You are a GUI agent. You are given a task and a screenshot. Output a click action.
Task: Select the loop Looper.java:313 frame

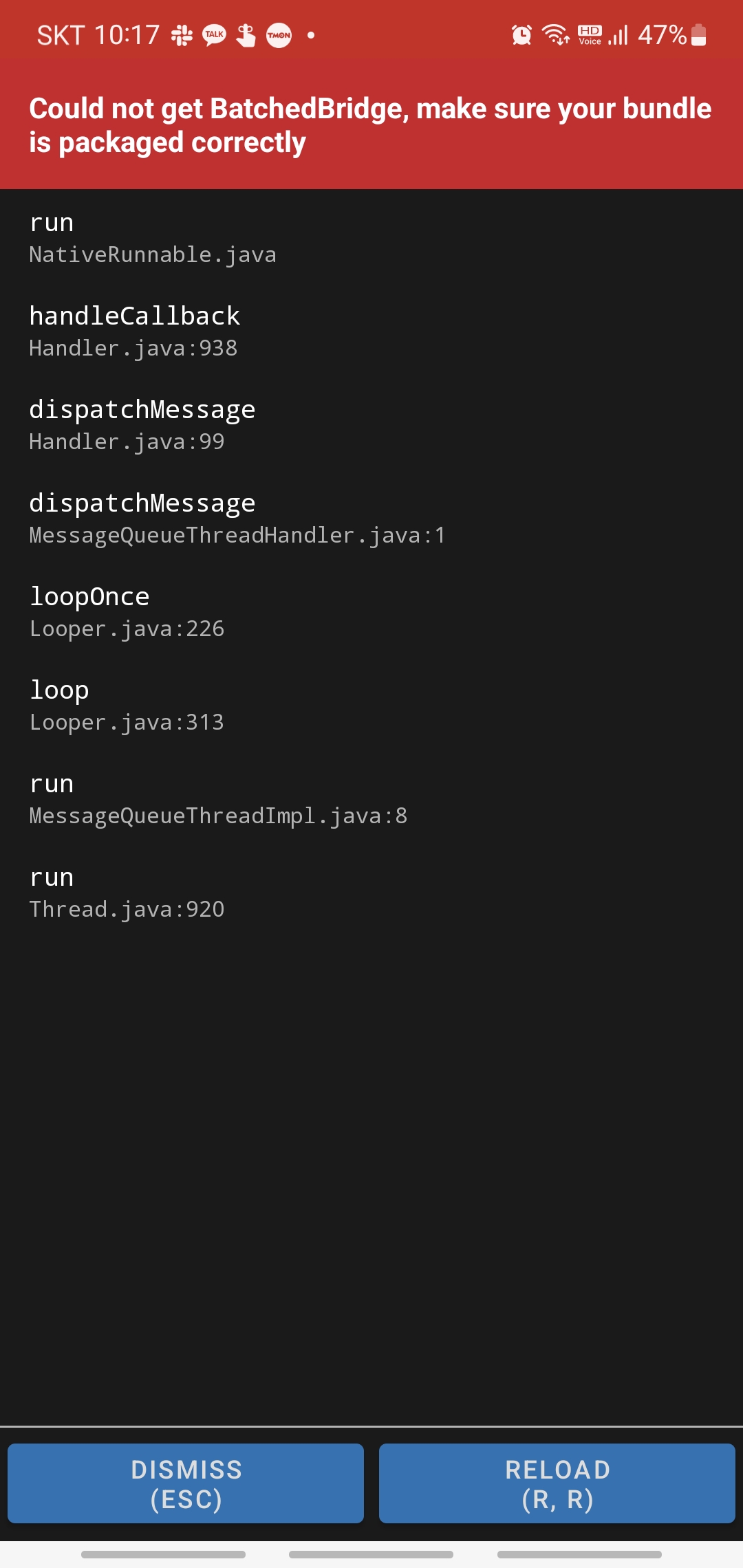[371, 706]
